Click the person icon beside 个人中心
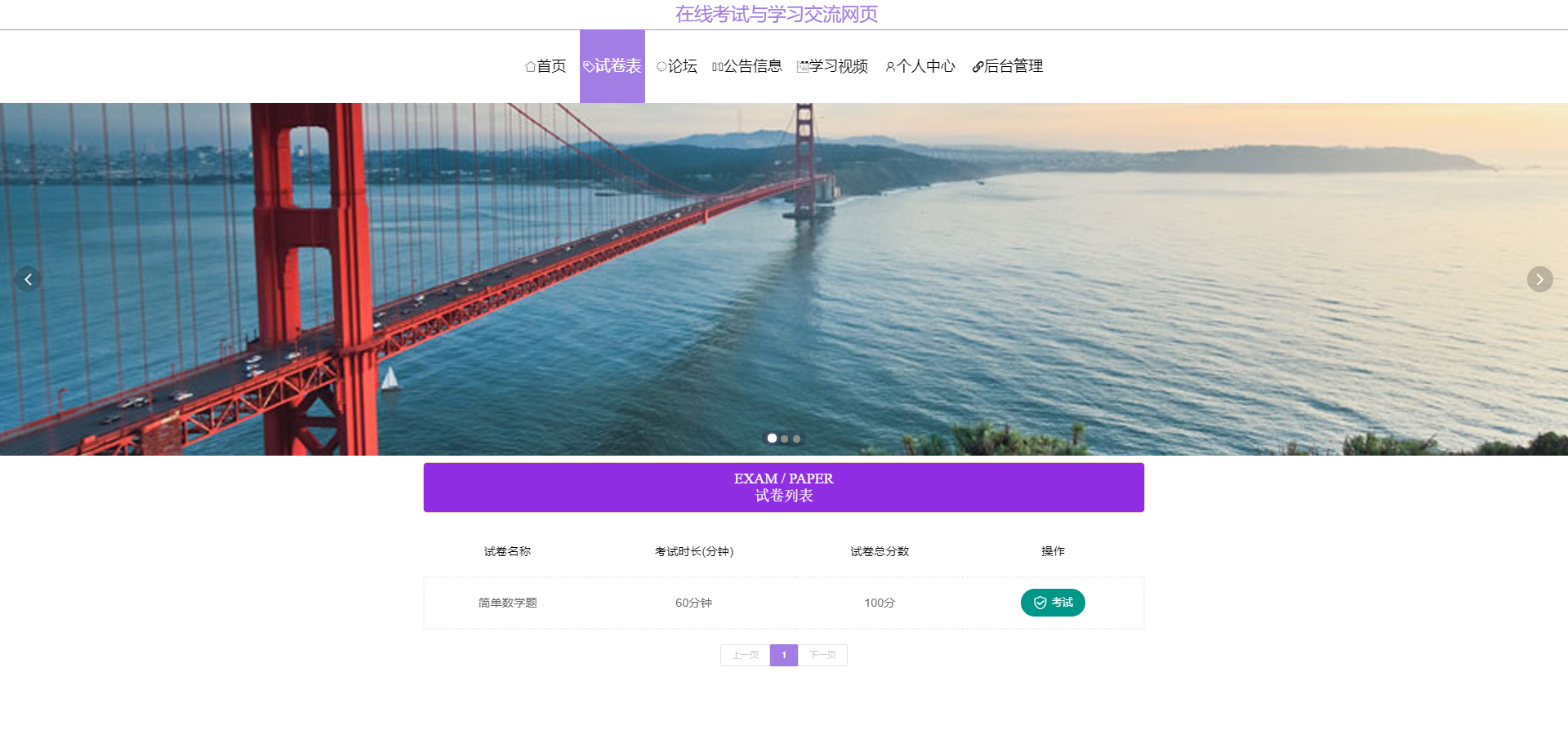This screenshot has width=1568, height=748. tap(889, 66)
